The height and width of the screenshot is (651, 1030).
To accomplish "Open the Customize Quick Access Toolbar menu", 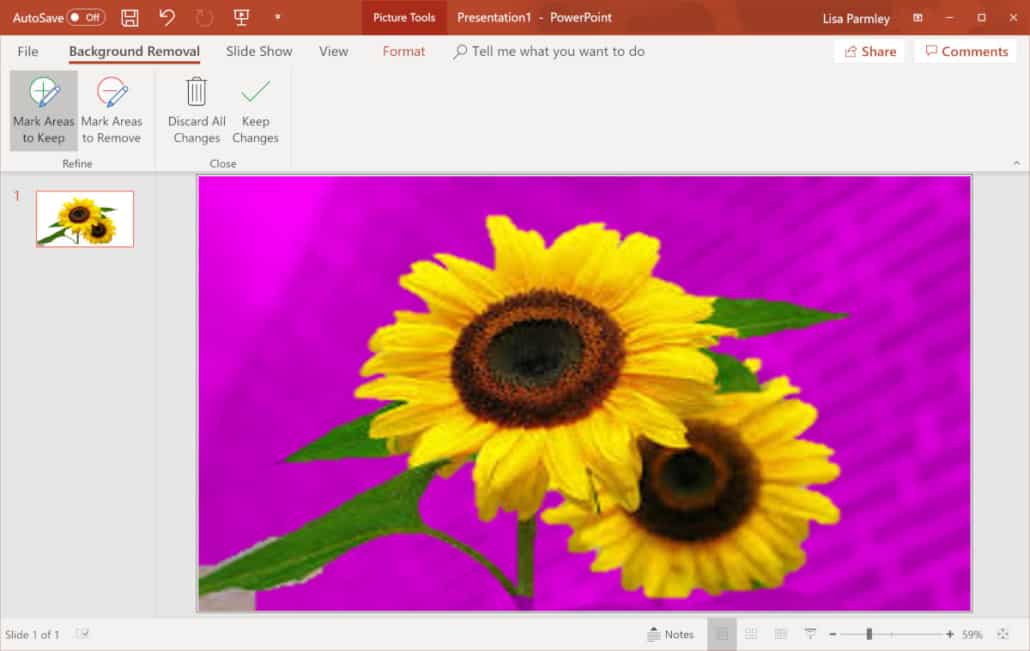I will [277, 17].
